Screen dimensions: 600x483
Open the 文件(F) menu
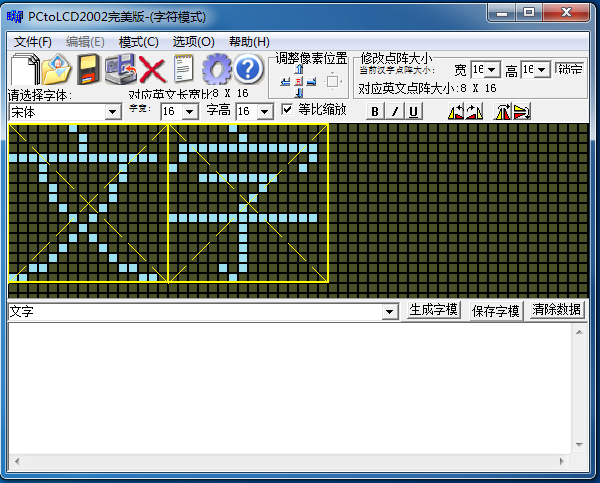[x=33, y=42]
